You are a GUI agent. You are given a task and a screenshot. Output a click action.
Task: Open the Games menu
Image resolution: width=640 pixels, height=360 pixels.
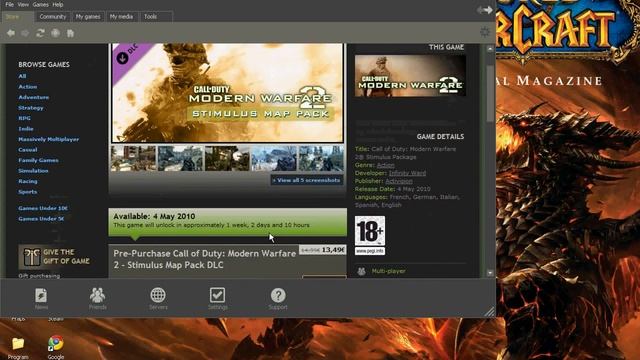pyautogui.click(x=40, y=4)
